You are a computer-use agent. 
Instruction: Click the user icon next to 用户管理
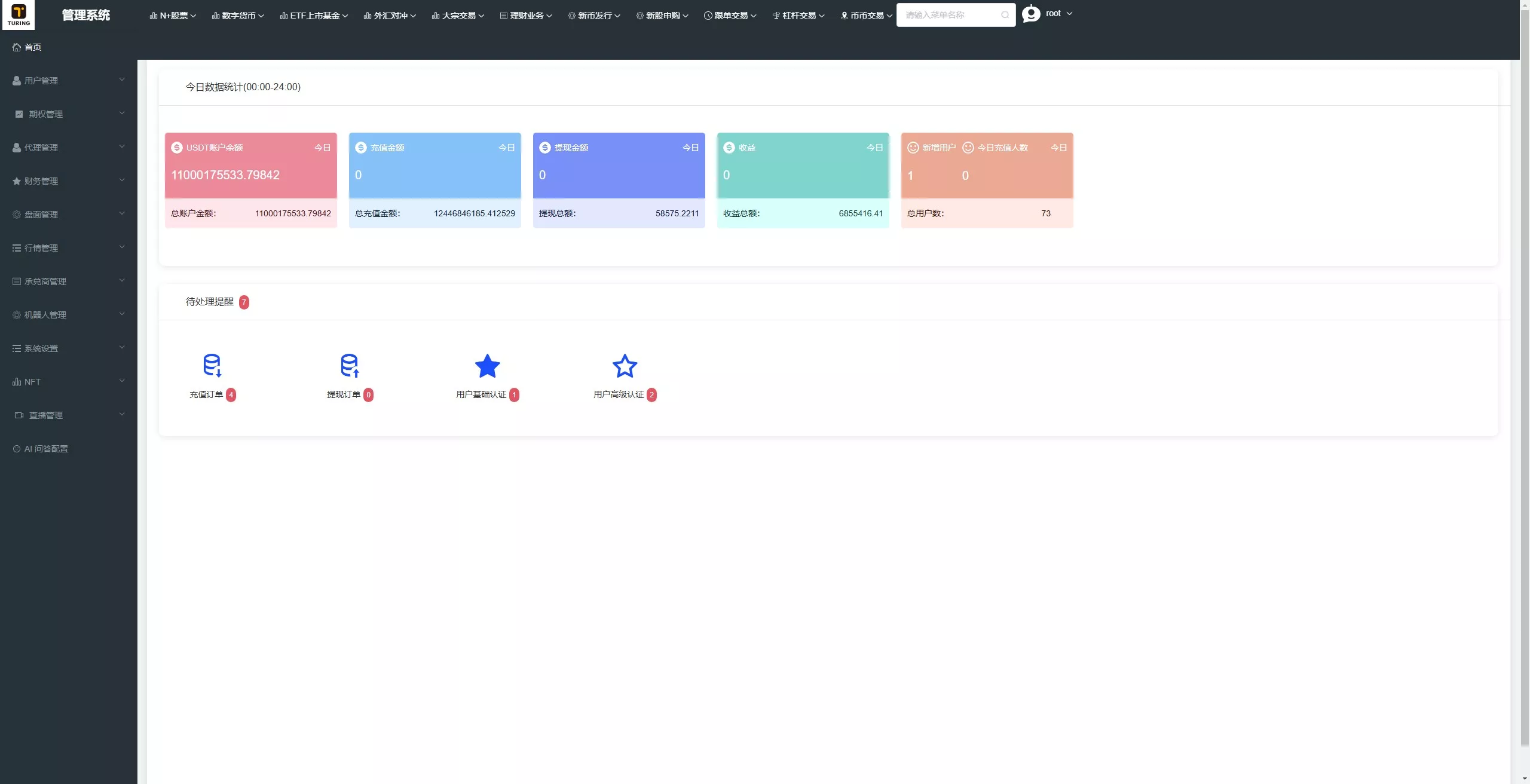coord(17,81)
